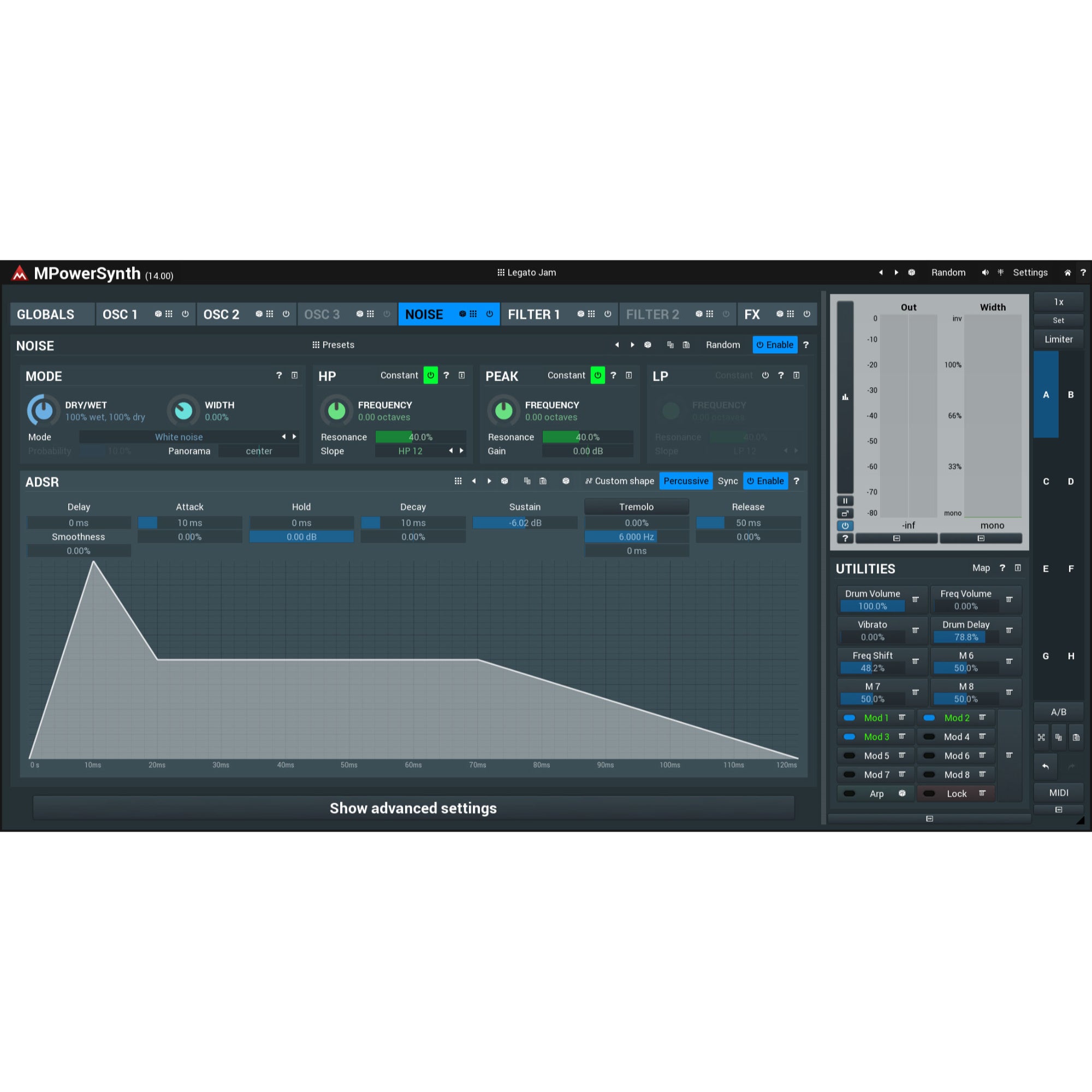This screenshot has width=1092, height=1092.
Task: Open the PEAK filter menu icon
Action: [628, 375]
